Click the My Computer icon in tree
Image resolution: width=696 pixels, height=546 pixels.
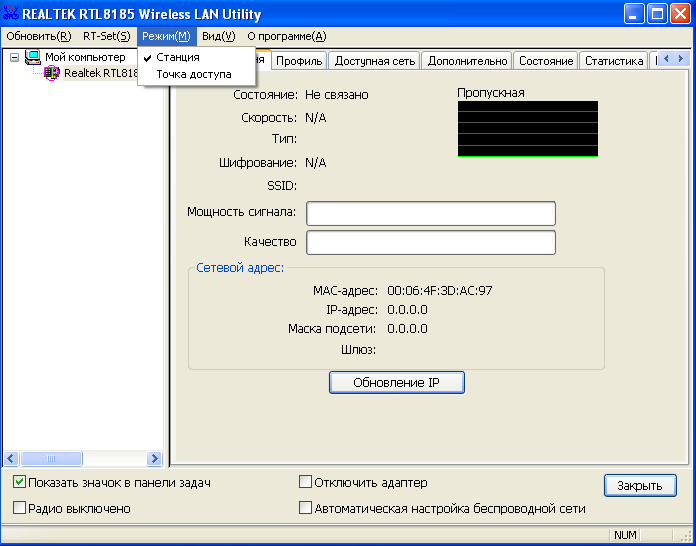tap(33, 57)
